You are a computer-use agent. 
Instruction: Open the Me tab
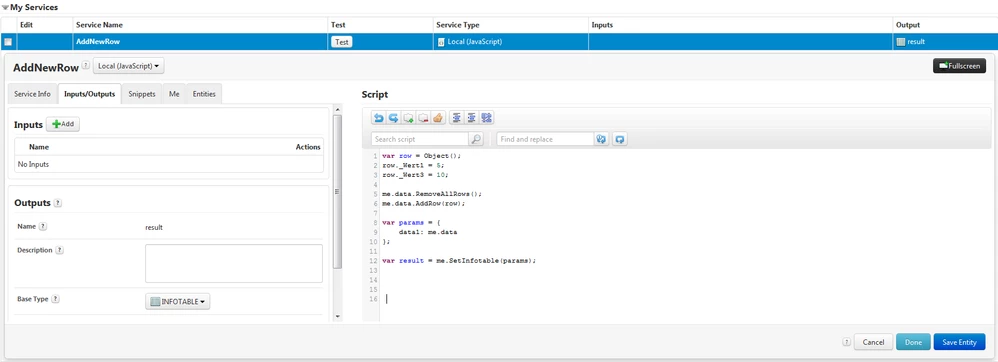click(x=174, y=94)
